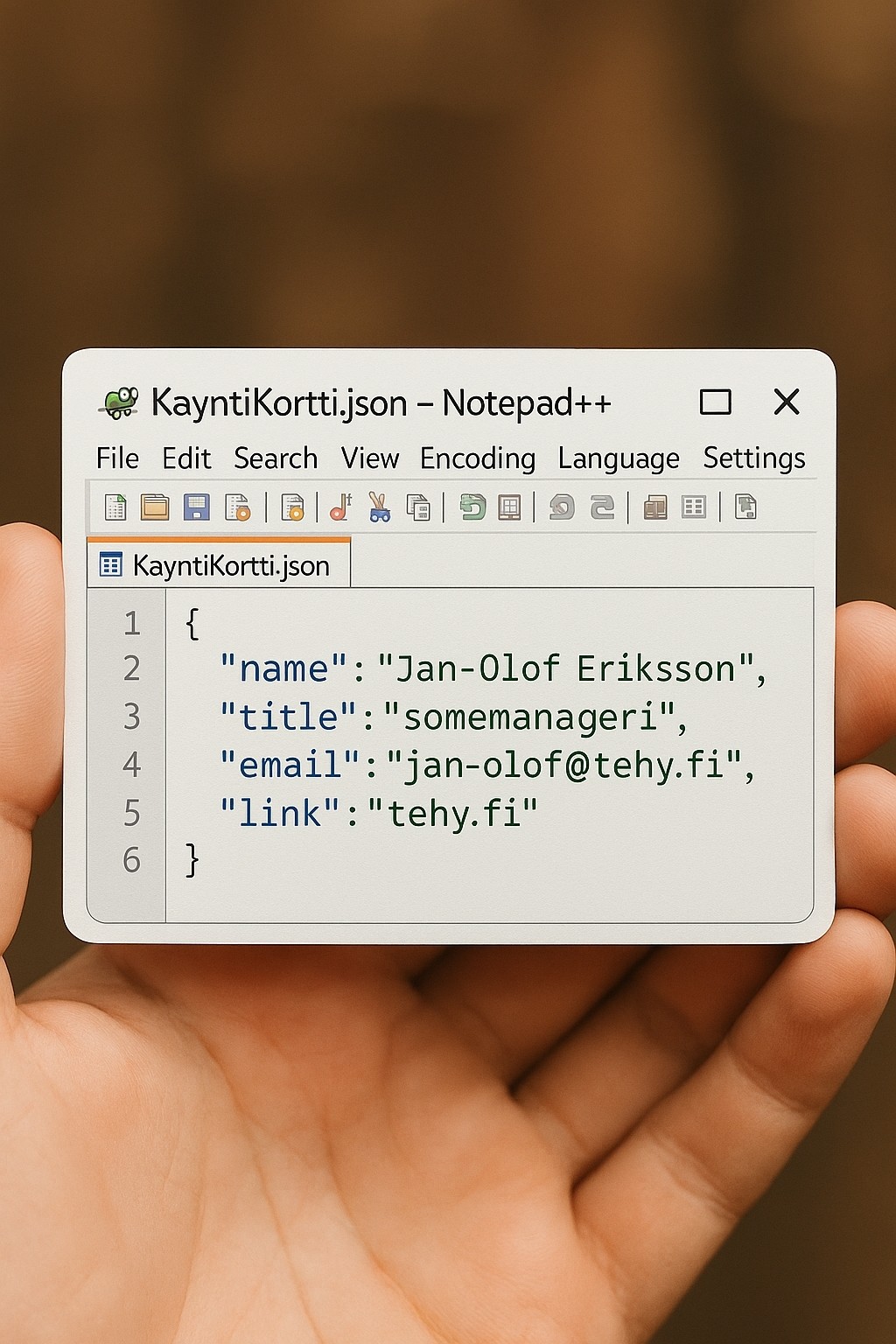Click the Notepad++ chameleon logo icon
Screen dimensions: 896x1344
[x=120, y=402]
